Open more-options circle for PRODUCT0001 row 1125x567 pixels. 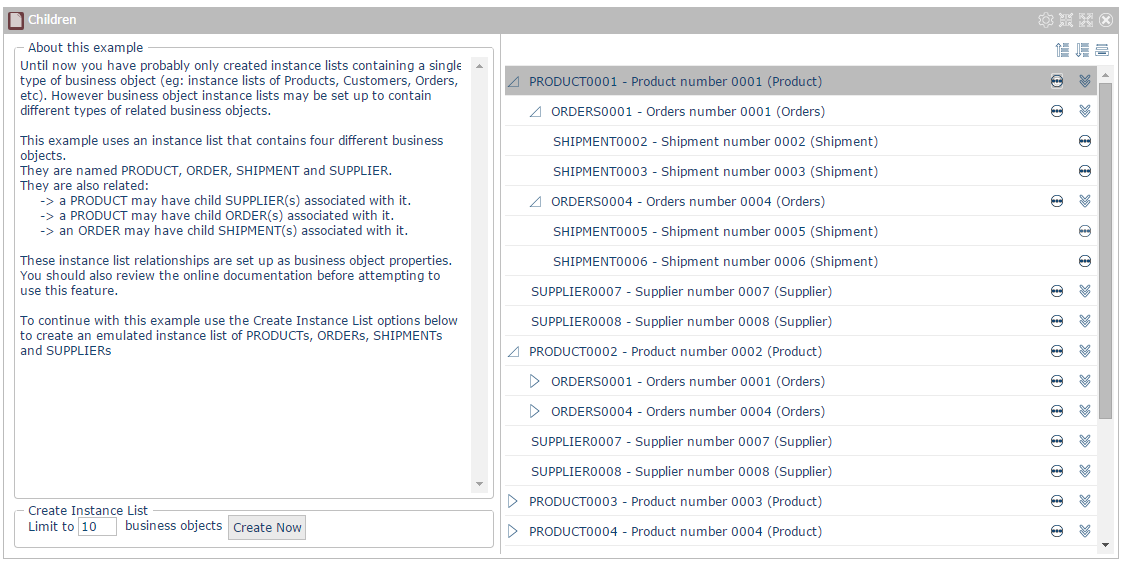1057,81
